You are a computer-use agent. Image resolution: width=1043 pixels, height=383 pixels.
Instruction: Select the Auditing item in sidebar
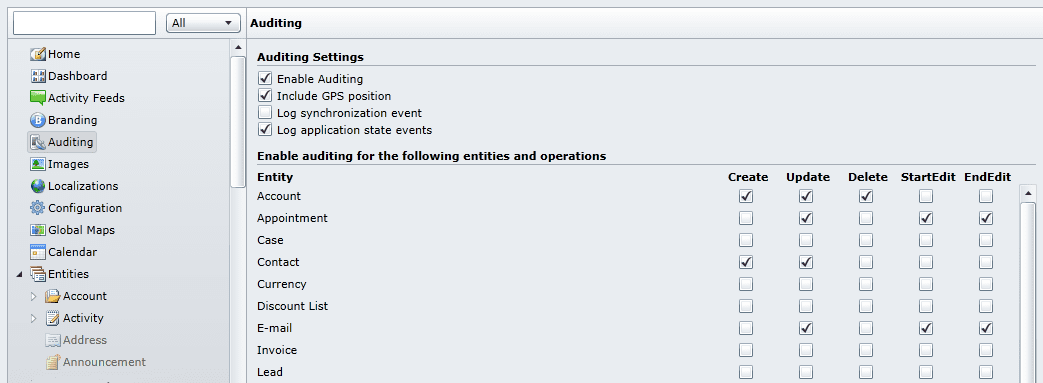click(x=62, y=142)
